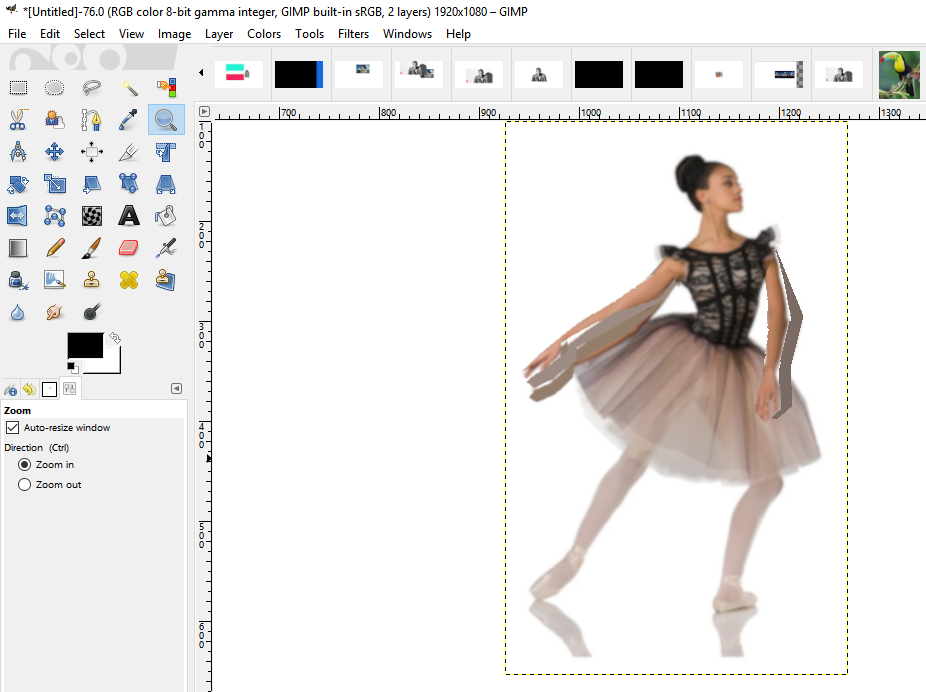Click the black foreground color swatch
Image resolution: width=926 pixels, height=692 pixels.
click(x=84, y=345)
